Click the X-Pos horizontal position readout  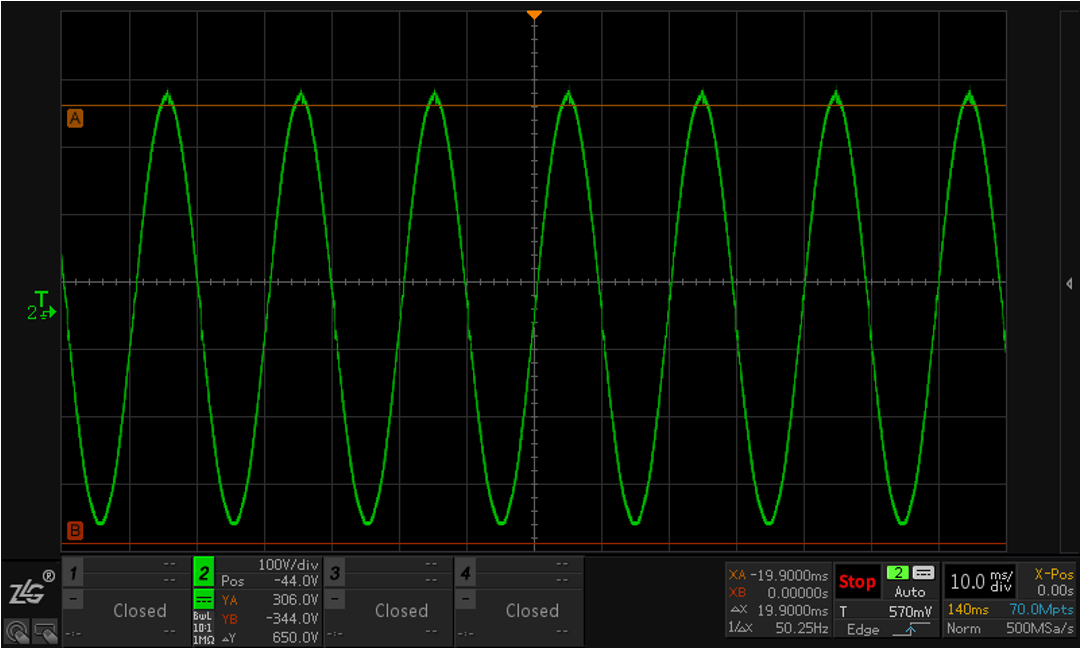1052,582
